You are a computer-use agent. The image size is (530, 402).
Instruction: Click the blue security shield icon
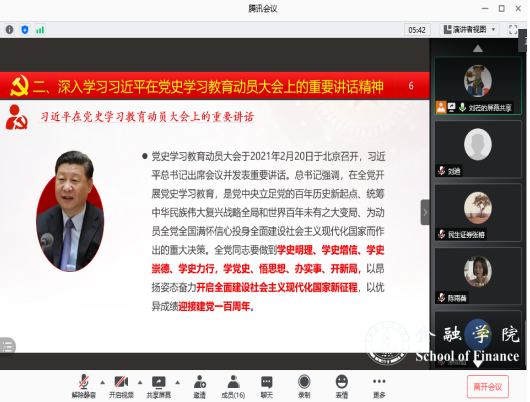[x=25, y=30]
